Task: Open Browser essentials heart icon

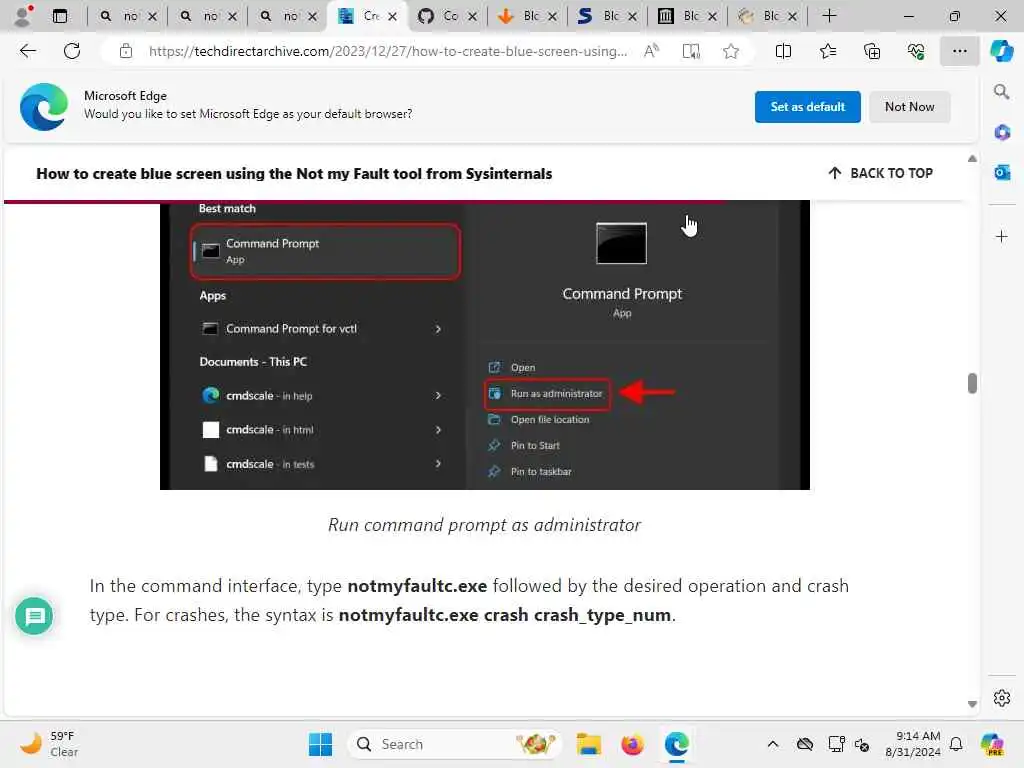Action: click(x=916, y=51)
